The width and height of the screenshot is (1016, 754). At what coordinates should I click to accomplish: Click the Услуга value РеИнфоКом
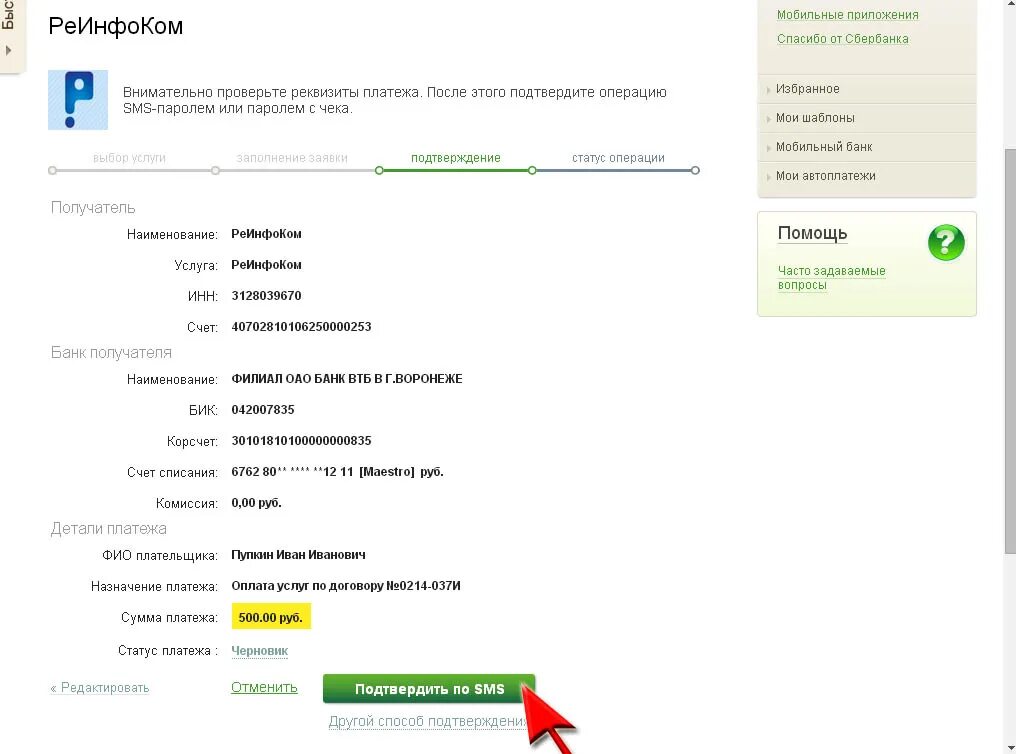[266, 265]
